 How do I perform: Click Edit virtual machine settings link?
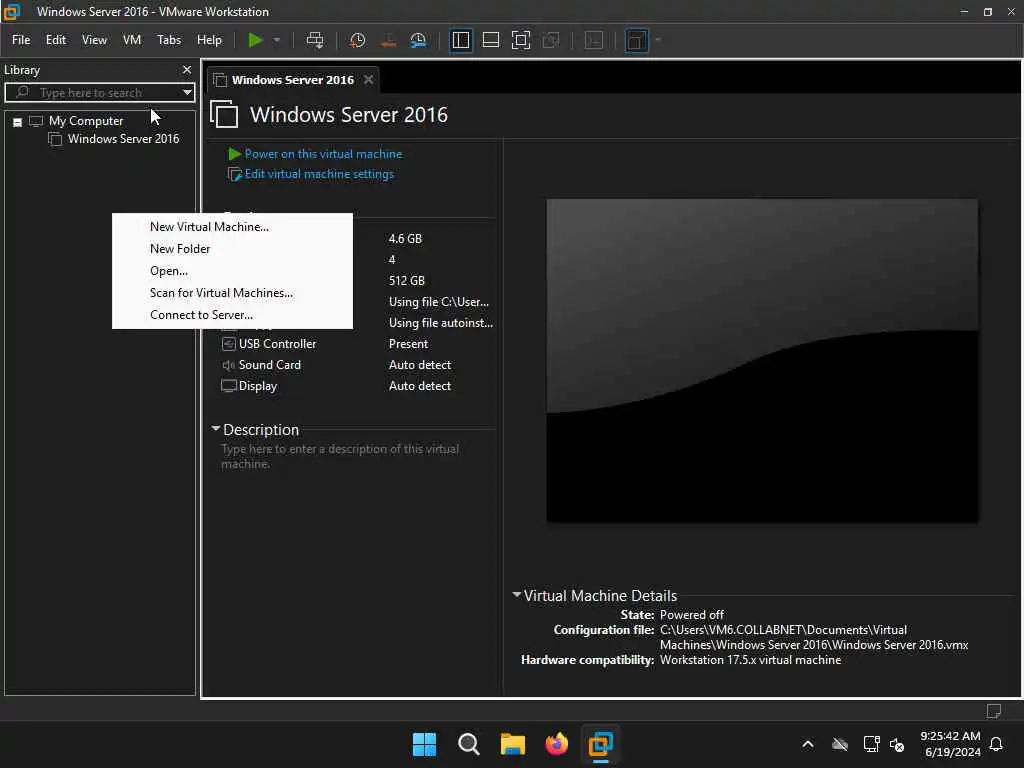(319, 174)
